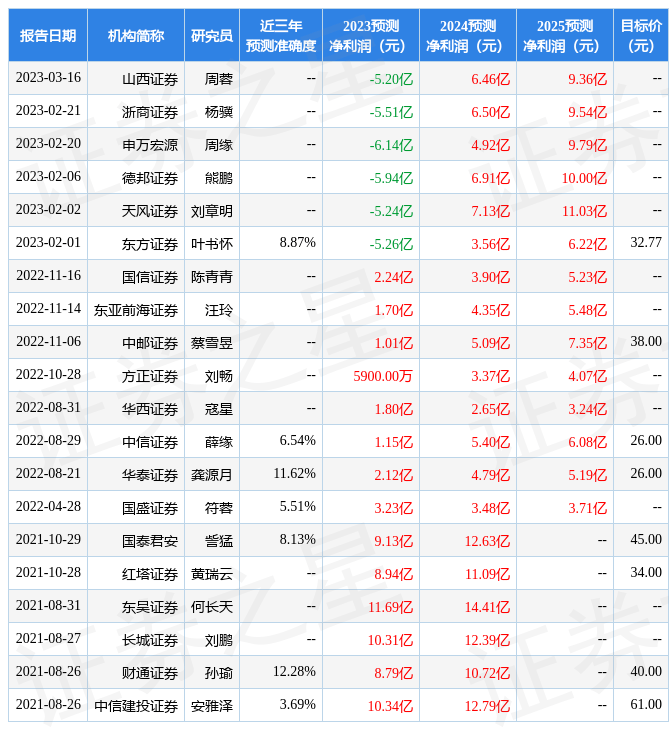
Task: Click the 8.87% accuracy value
Action: click(x=297, y=243)
